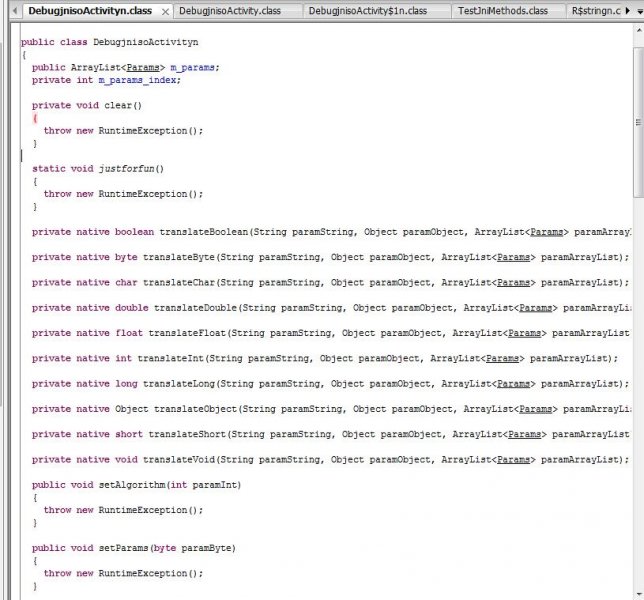Follow the Params link in m_params declaration

coord(143,68)
